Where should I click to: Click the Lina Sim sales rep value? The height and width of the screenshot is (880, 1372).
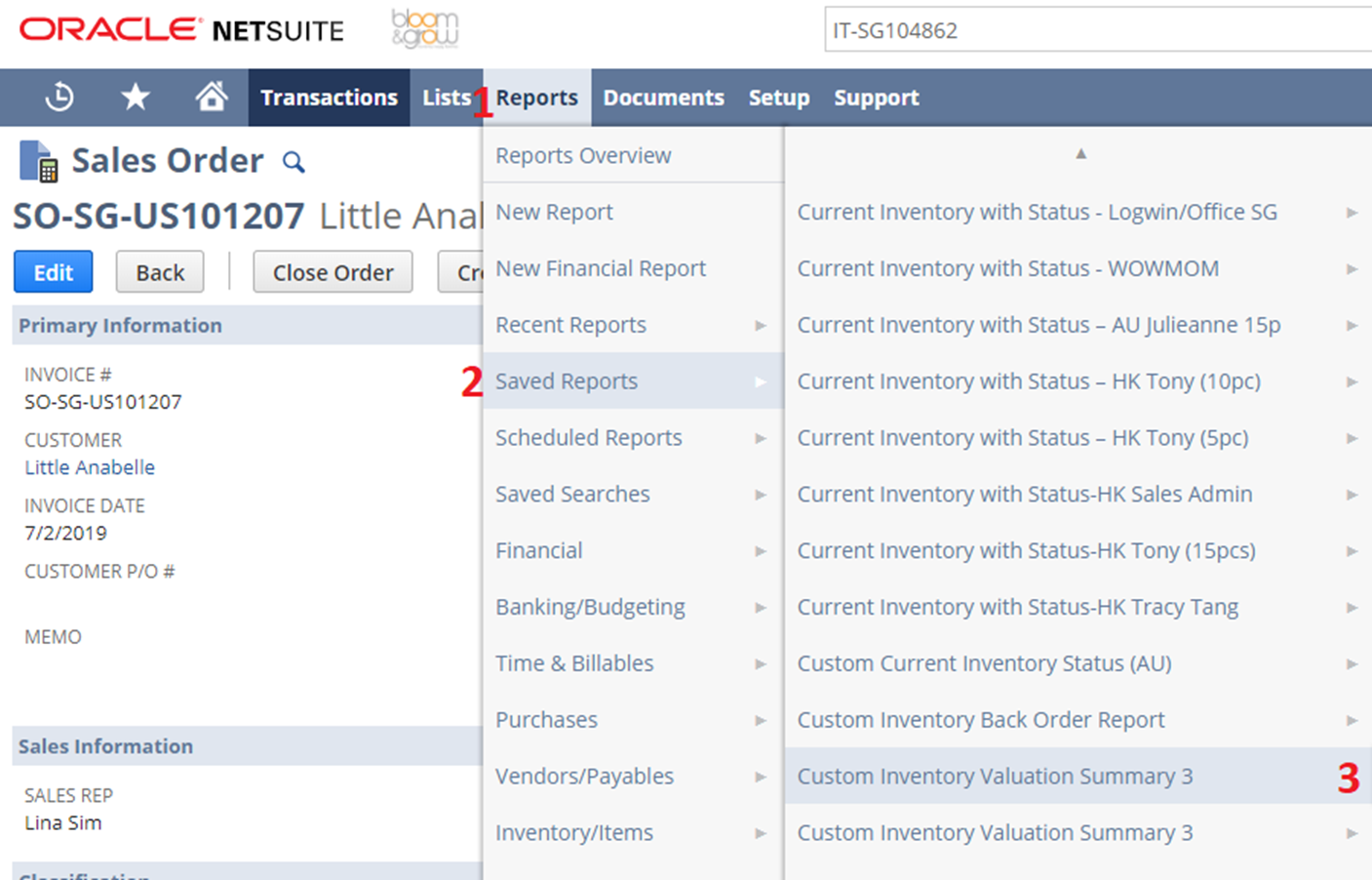[63, 822]
